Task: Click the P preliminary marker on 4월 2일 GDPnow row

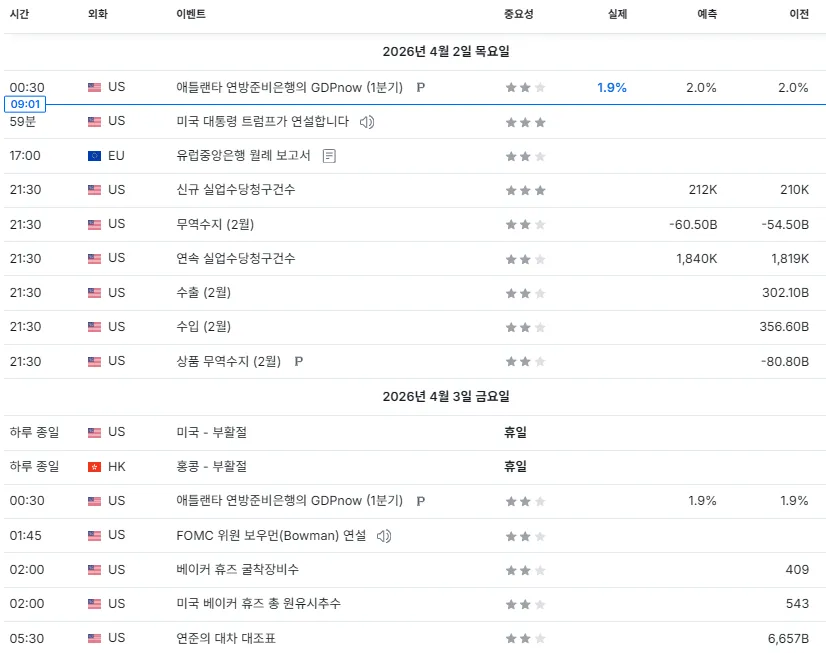Action: (420, 87)
